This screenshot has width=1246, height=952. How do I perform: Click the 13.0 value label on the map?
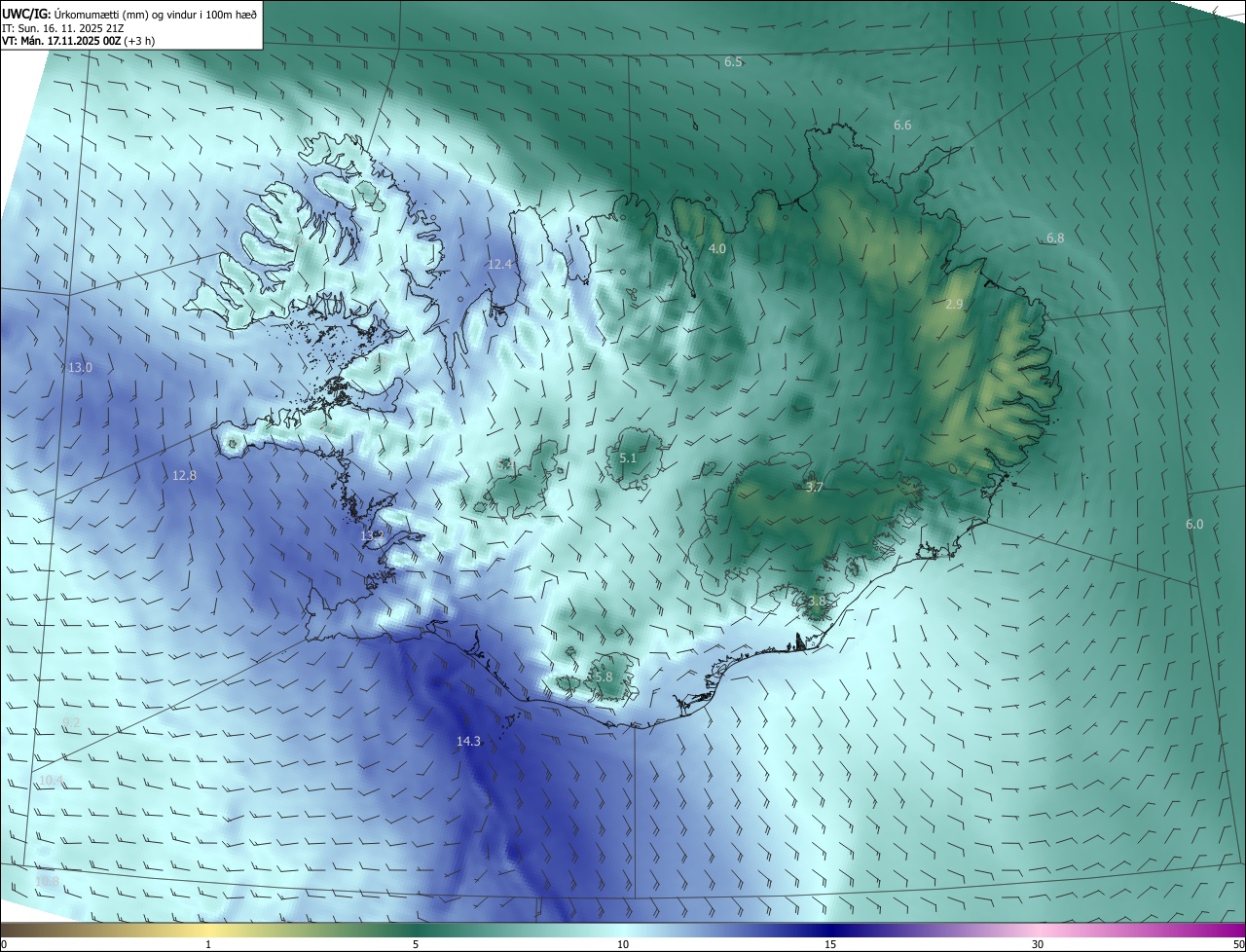(x=80, y=368)
